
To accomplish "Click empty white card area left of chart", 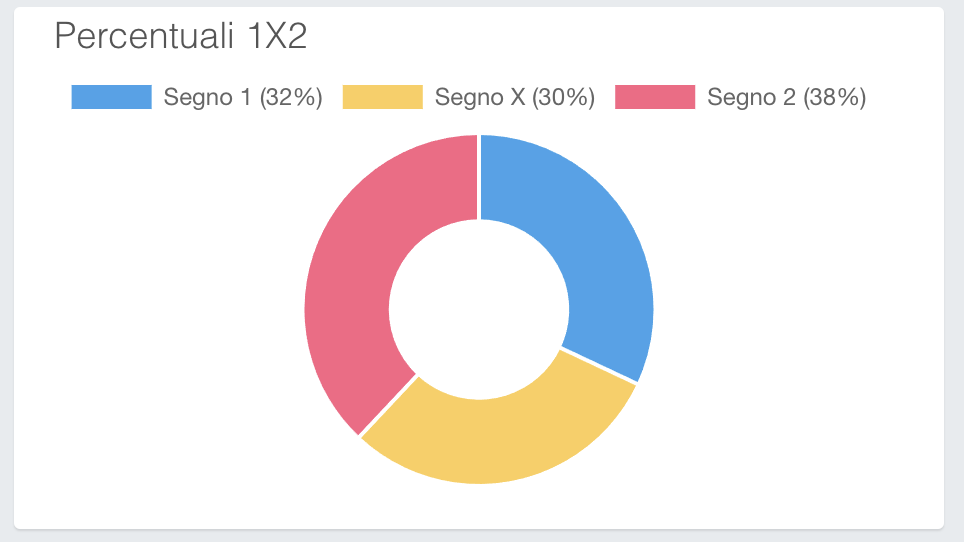I will (160, 307).
